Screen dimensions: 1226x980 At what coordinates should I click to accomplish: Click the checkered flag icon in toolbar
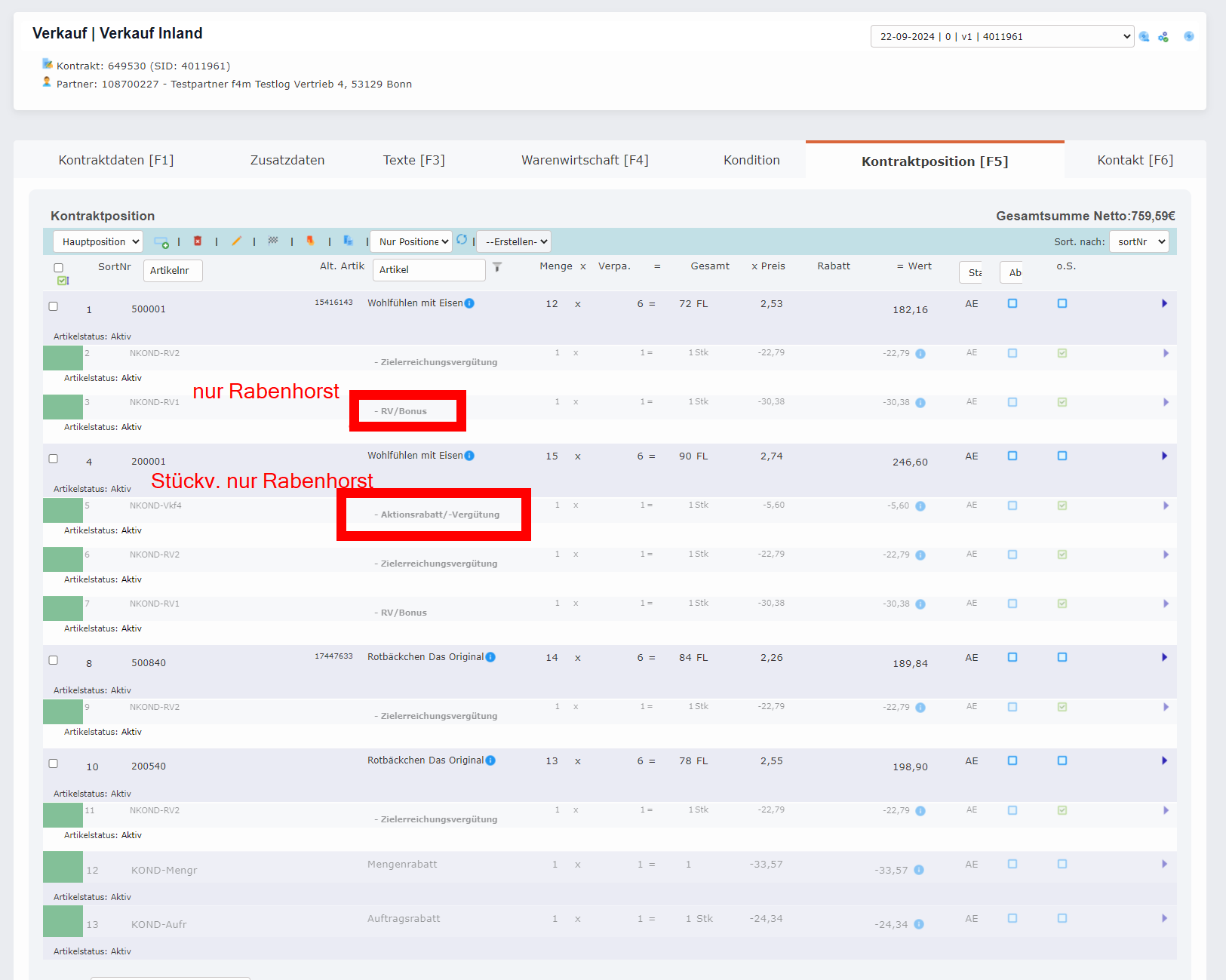point(273,241)
